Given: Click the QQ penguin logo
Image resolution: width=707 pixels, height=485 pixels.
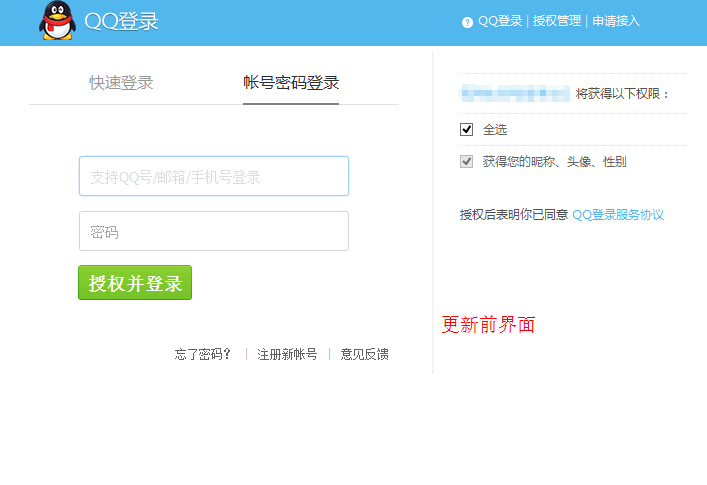Looking at the screenshot, I should 57,21.
